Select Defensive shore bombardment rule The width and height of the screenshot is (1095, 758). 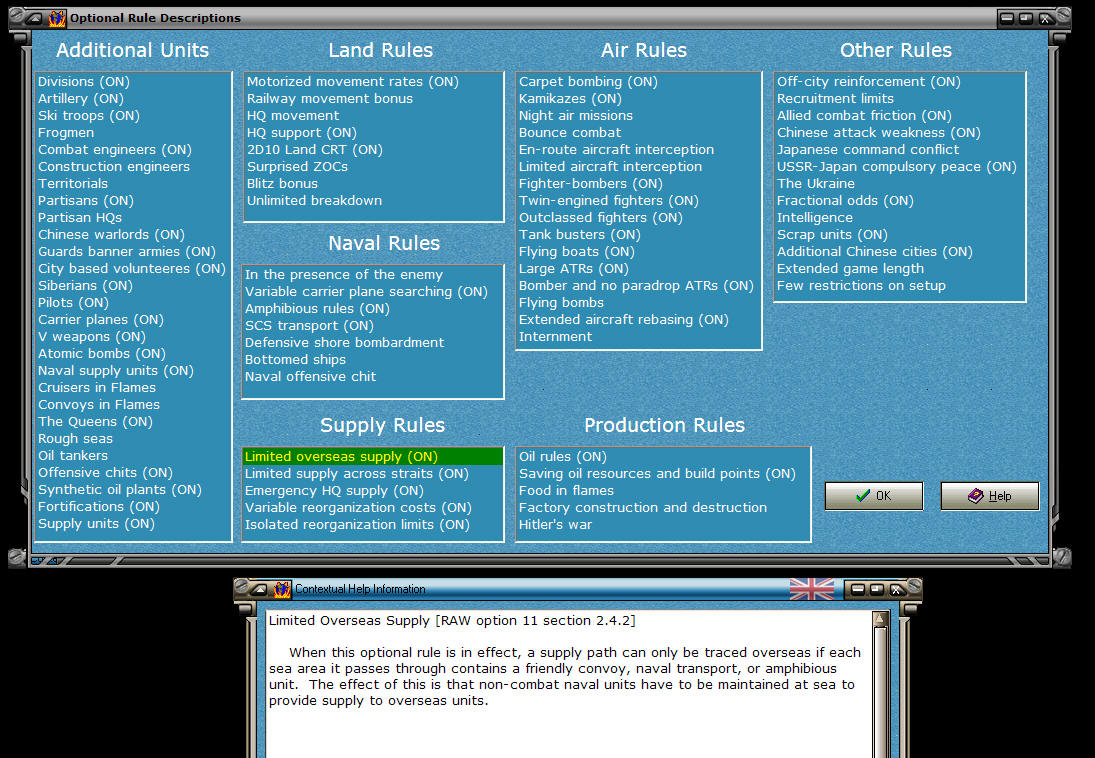click(x=344, y=342)
